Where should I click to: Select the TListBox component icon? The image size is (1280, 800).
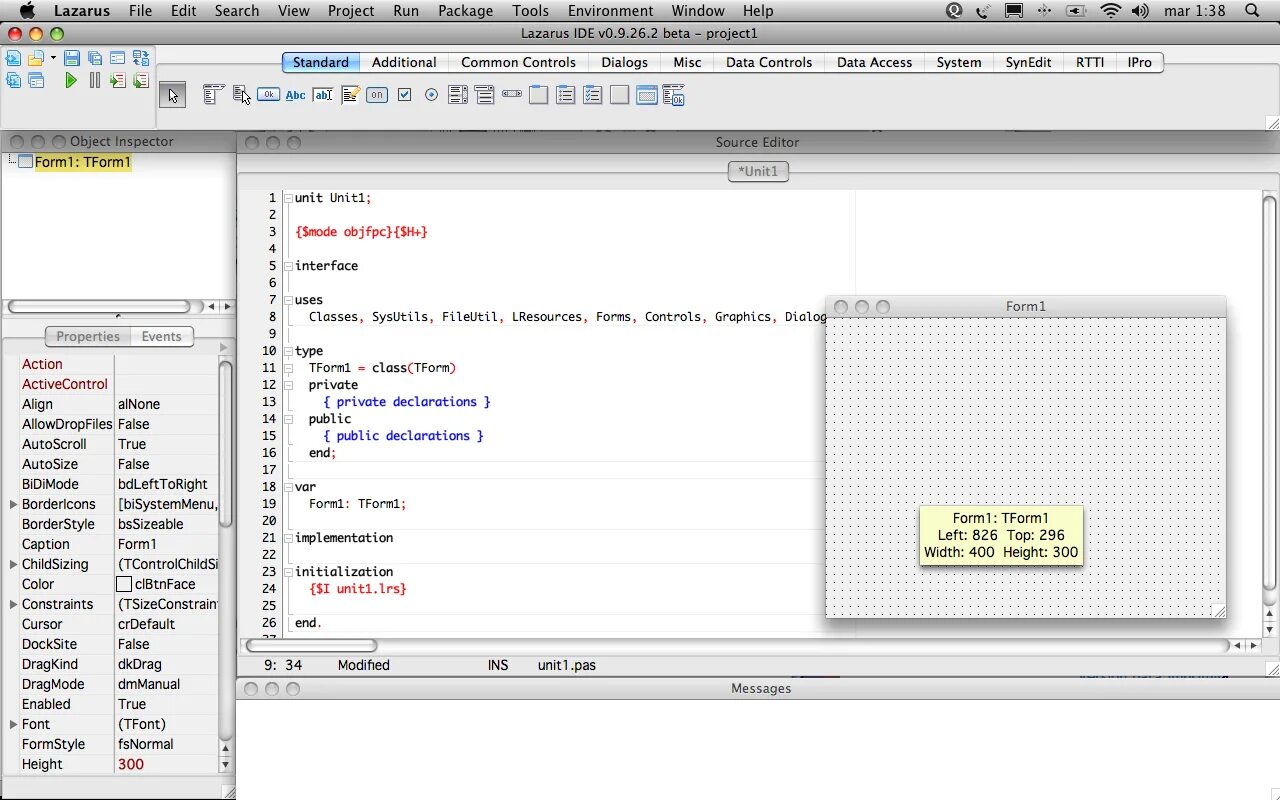coord(458,95)
